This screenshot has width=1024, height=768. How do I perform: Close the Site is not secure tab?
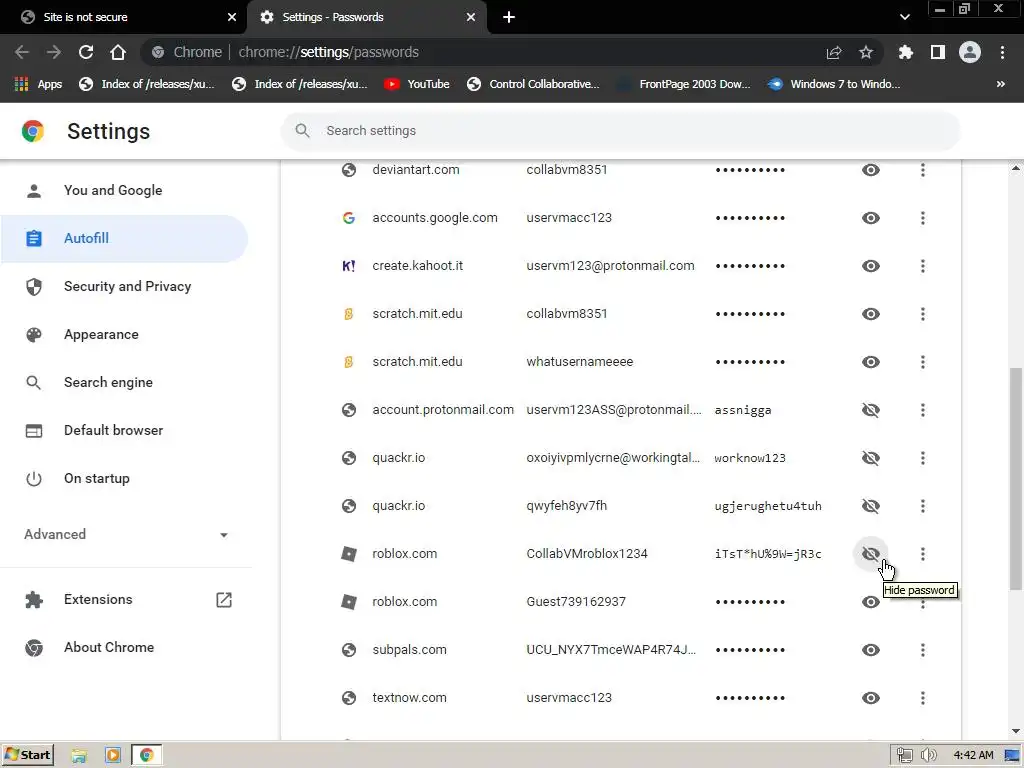point(232,18)
